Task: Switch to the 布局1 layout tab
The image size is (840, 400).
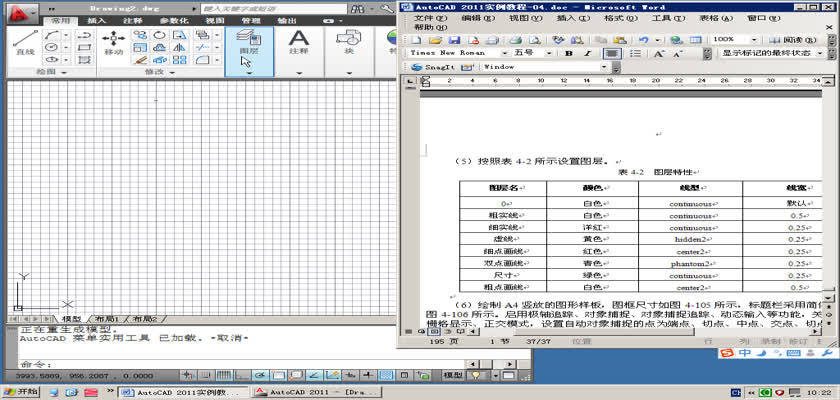Action: pyautogui.click(x=107, y=319)
